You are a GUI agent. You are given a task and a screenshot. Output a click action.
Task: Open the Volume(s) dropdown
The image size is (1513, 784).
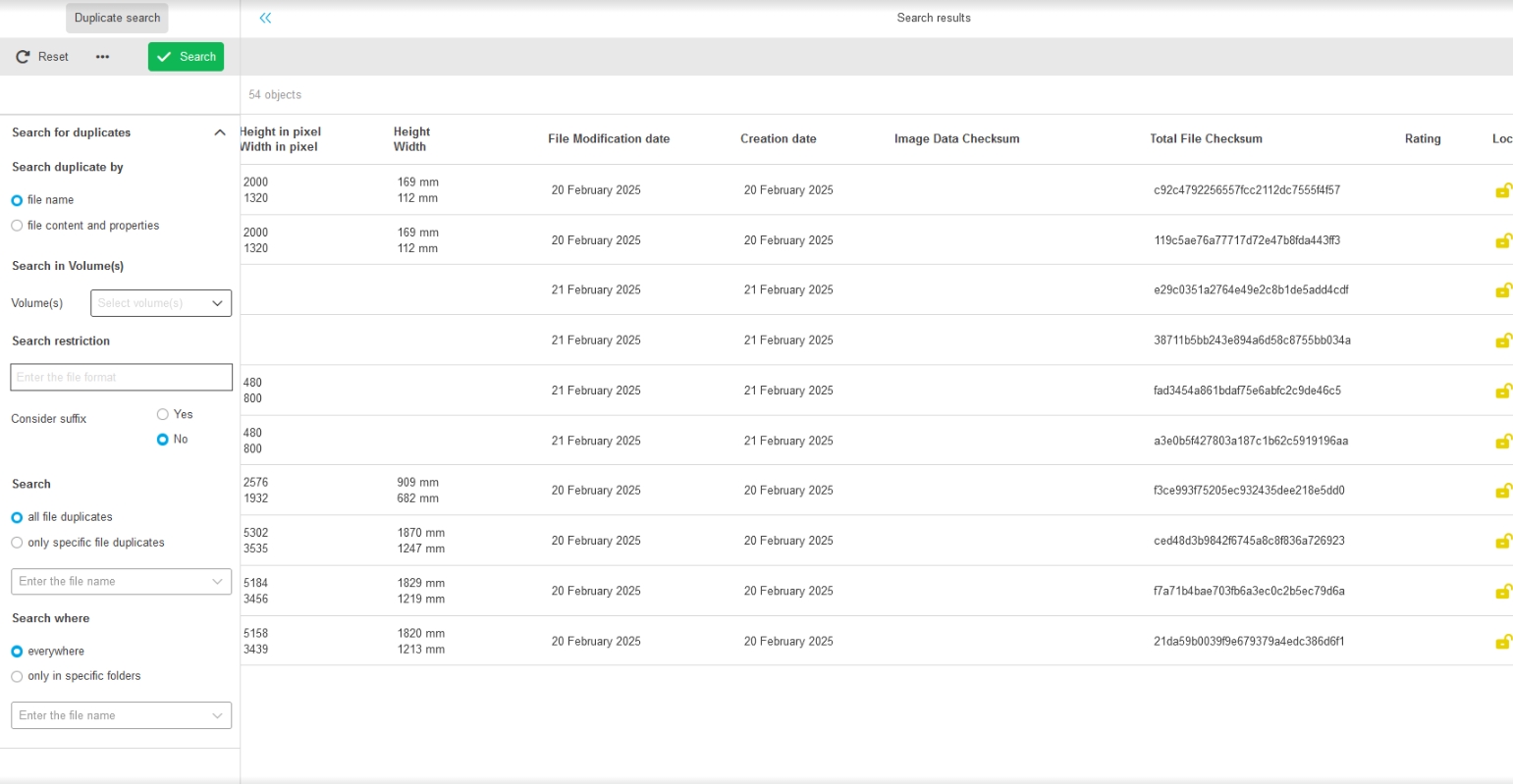tap(161, 303)
